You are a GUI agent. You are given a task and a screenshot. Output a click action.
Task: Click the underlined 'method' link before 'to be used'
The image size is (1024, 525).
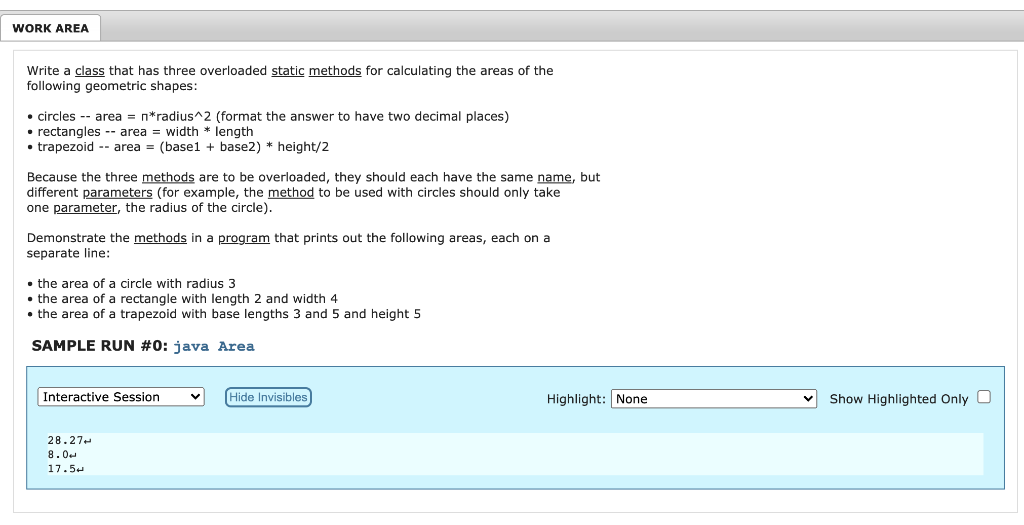click(x=291, y=193)
